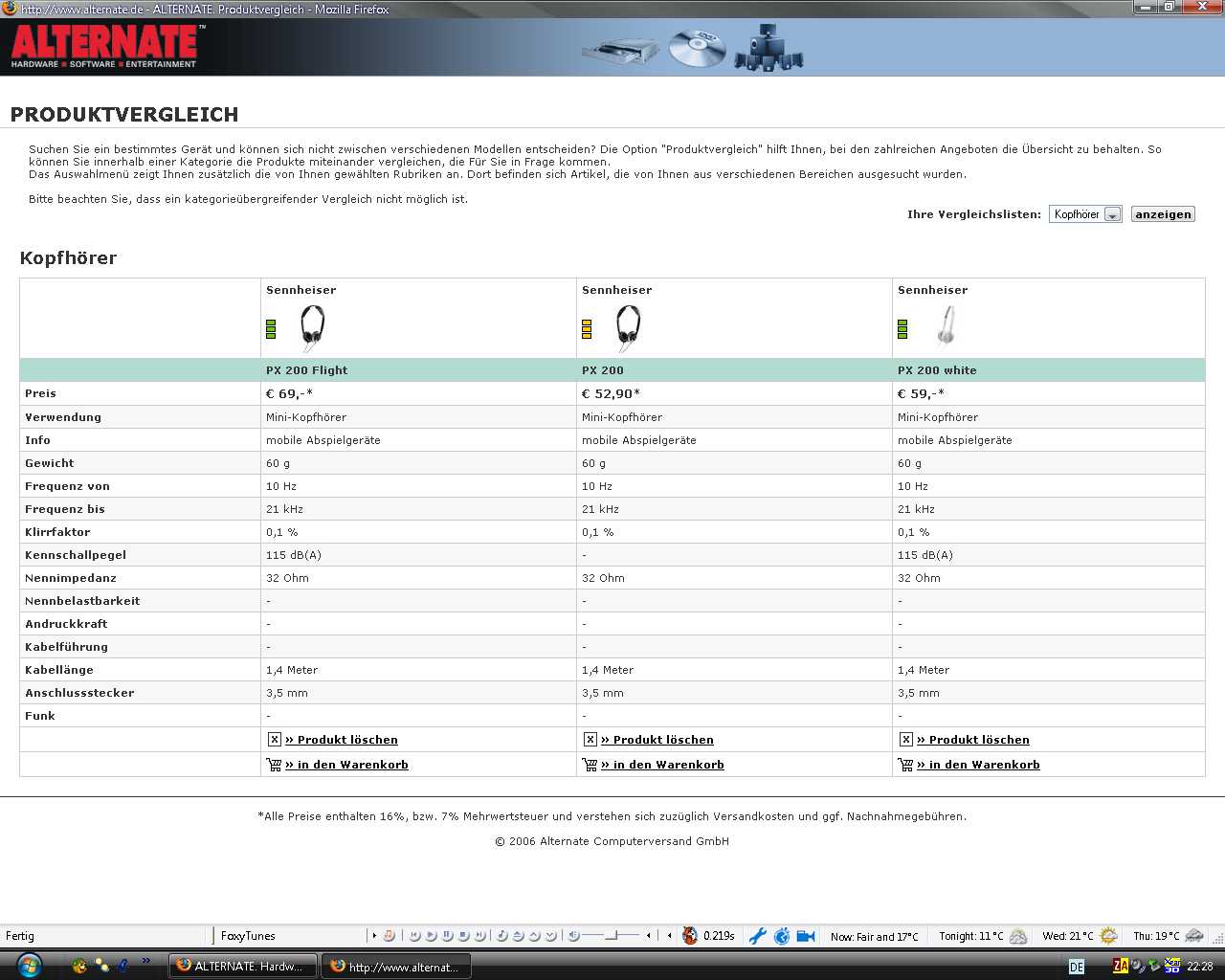
Task: Click the blue camera icon in status bar
Action: (x=806, y=936)
